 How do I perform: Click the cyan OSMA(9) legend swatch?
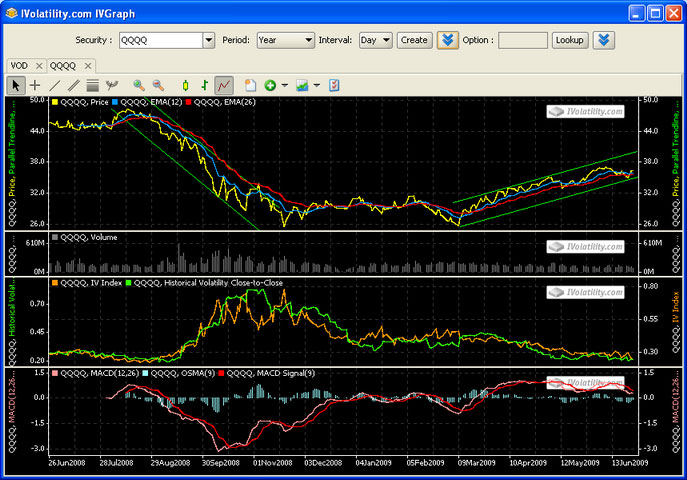145,373
